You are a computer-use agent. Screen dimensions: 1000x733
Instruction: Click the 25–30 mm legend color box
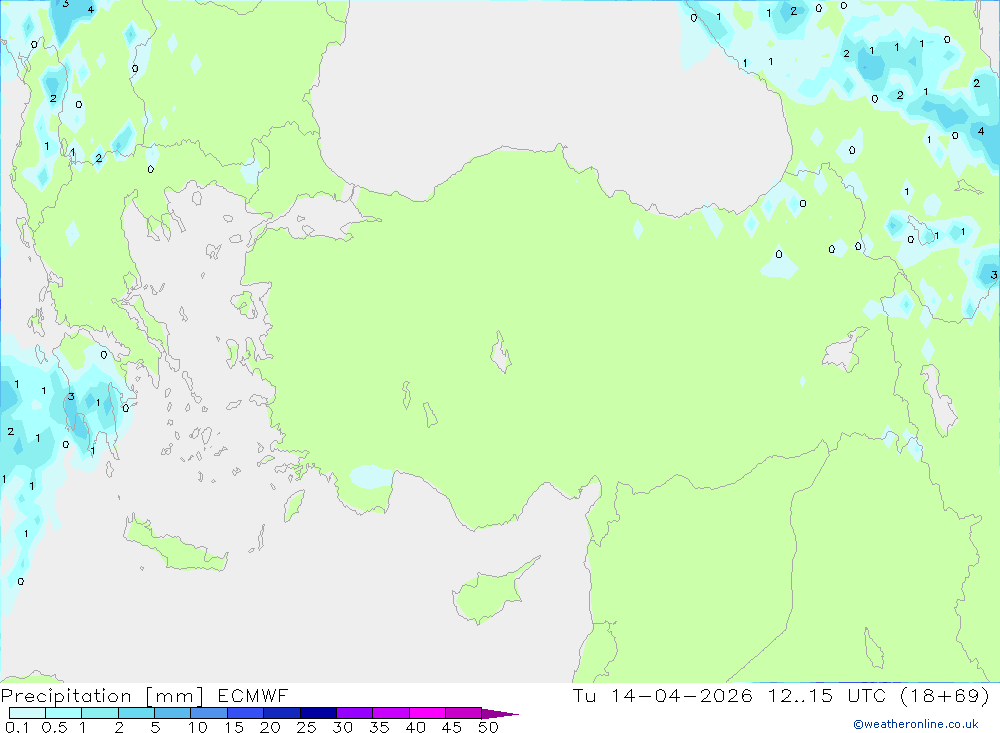pos(318,713)
